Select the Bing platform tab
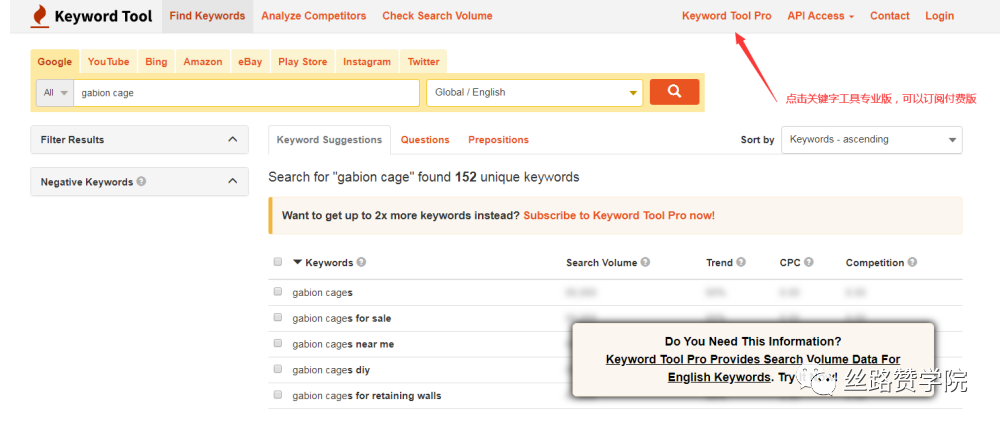1000x425 pixels. tap(156, 62)
